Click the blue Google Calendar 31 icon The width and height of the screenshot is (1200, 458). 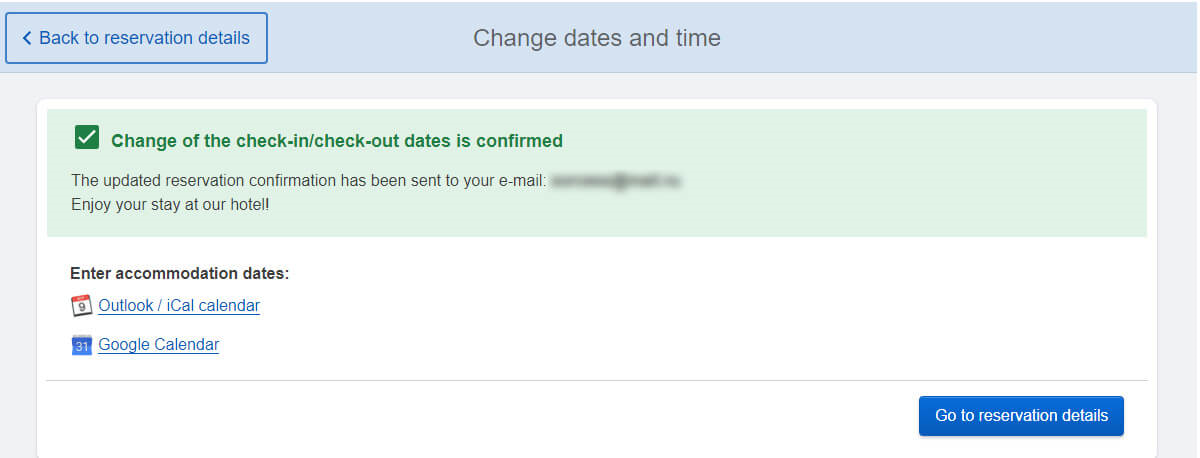tap(82, 345)
